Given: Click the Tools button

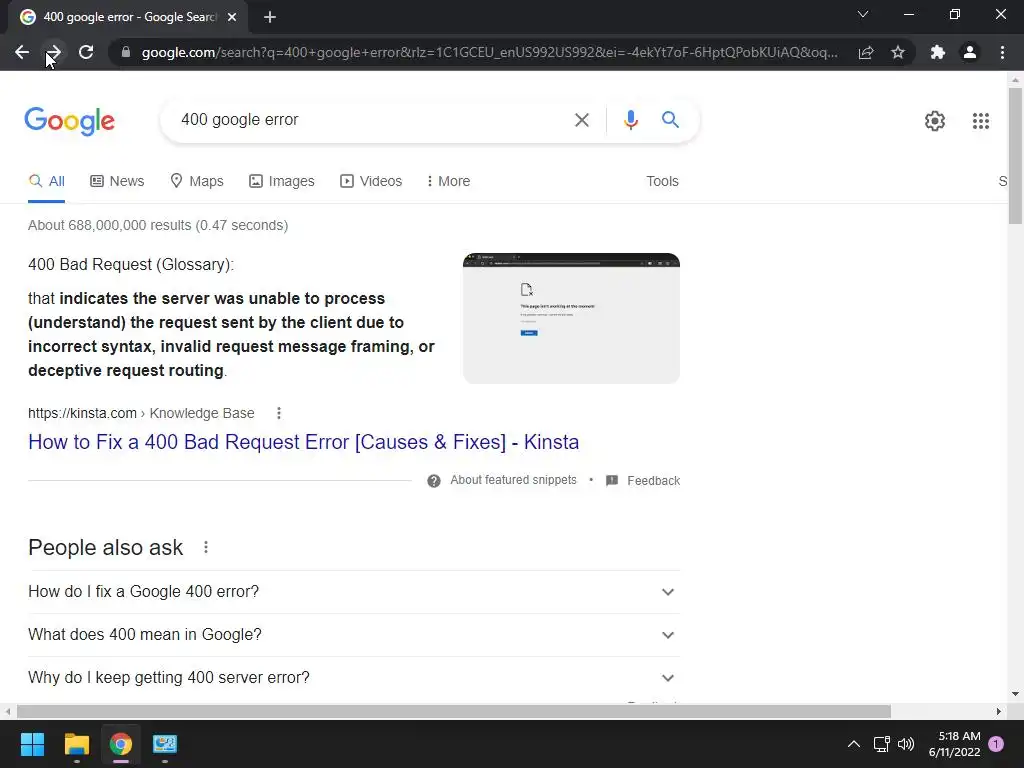Looking at the screenshot, I should 662,181.
